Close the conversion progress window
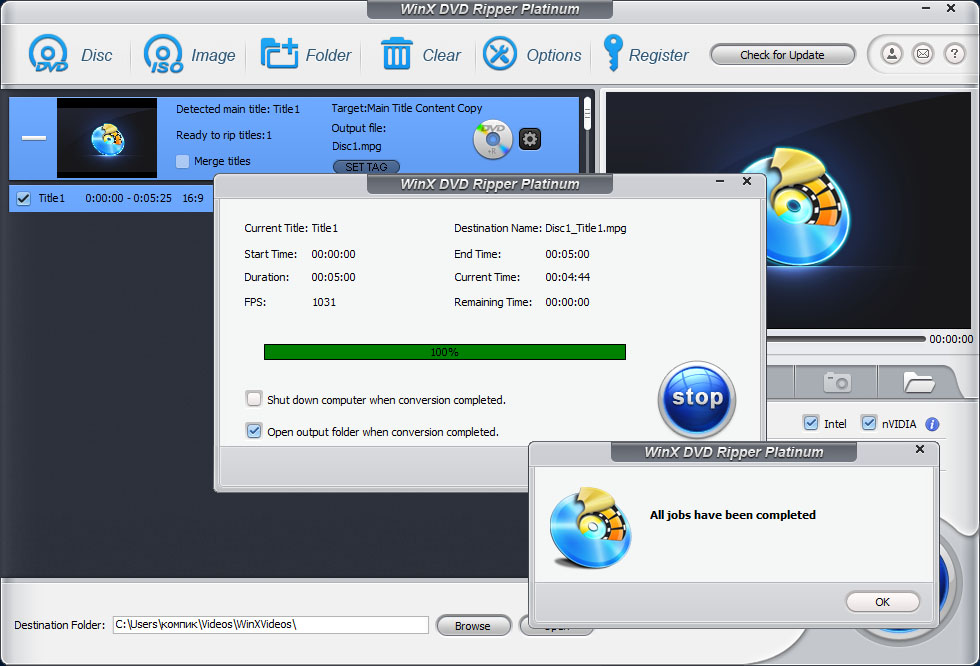 (x=746, y=181)
